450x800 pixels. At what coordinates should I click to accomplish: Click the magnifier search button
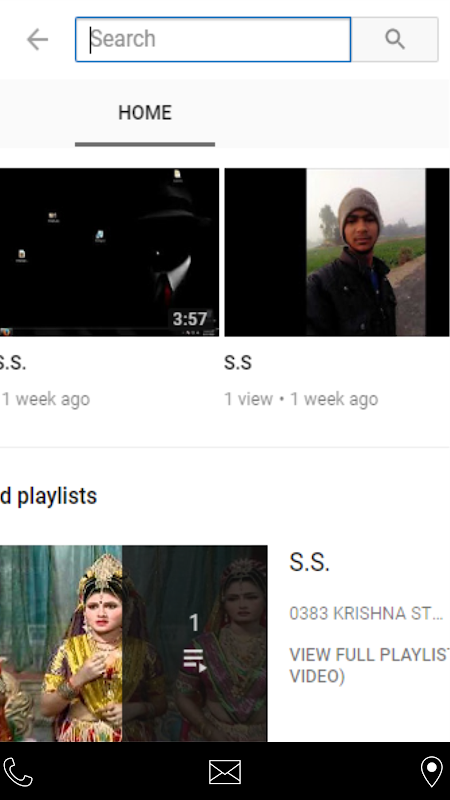(x=394, y=39)
